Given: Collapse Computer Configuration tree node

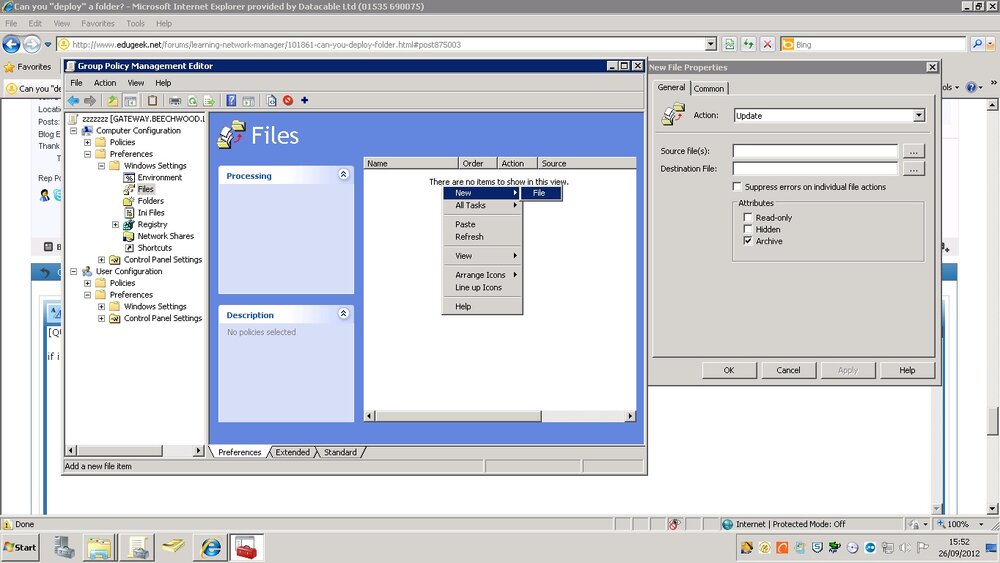Looking at the screenshot, I should pyautogui.click(x=73, y=131).
